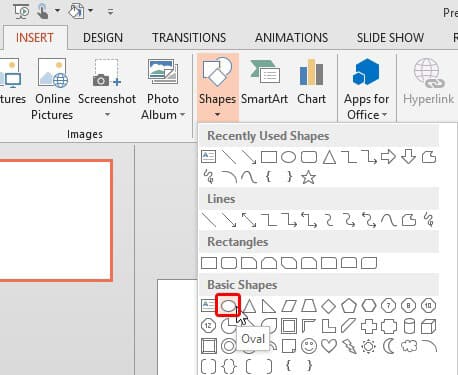Select the Hexagon shape
The height and width of the screenshot is (375, 458).
(369, 306)
